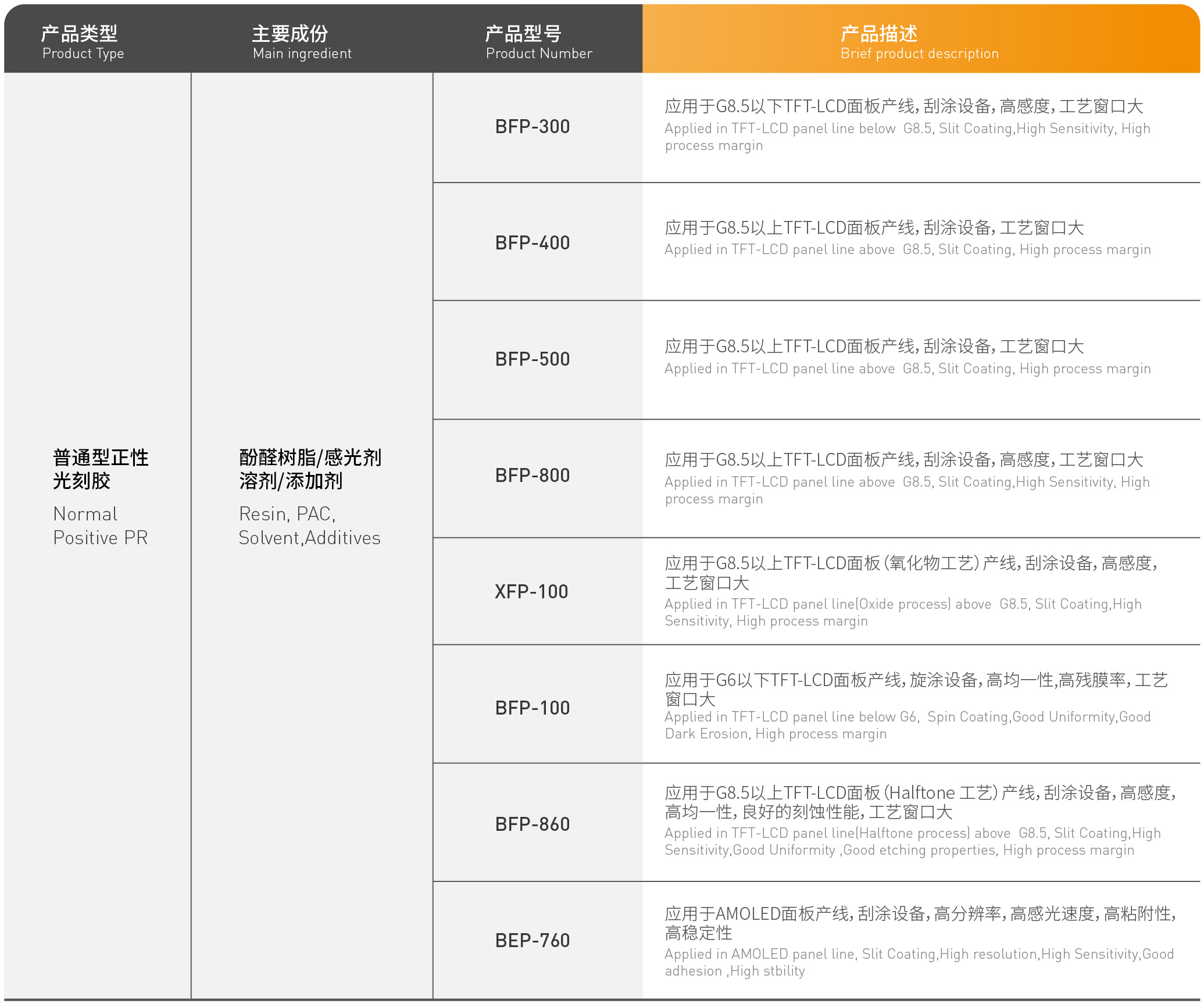Select the BFP-800 product number
1204x1007 pixels.
(532, 476)
